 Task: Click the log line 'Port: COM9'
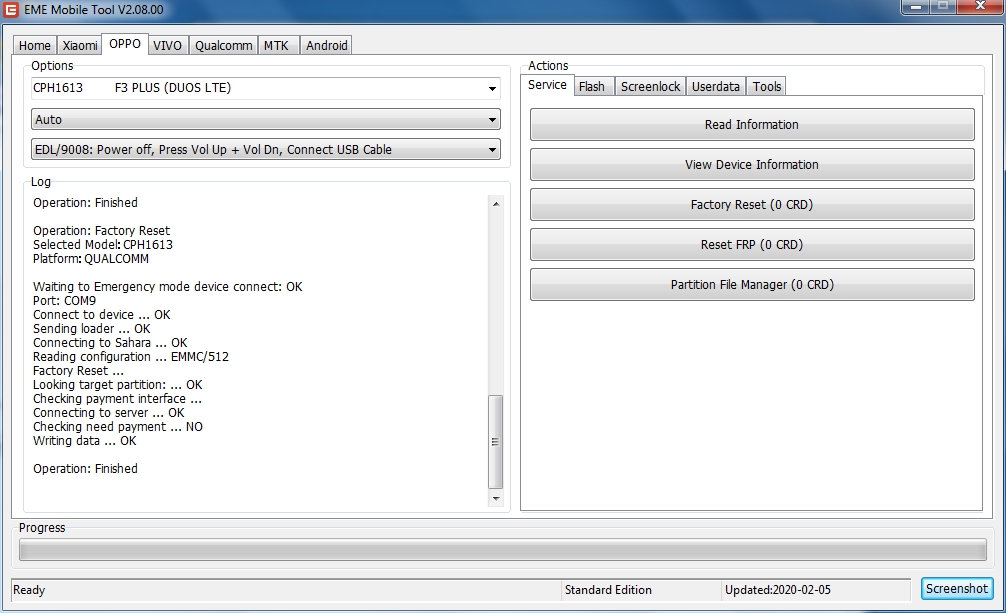(x=64, y=300)
